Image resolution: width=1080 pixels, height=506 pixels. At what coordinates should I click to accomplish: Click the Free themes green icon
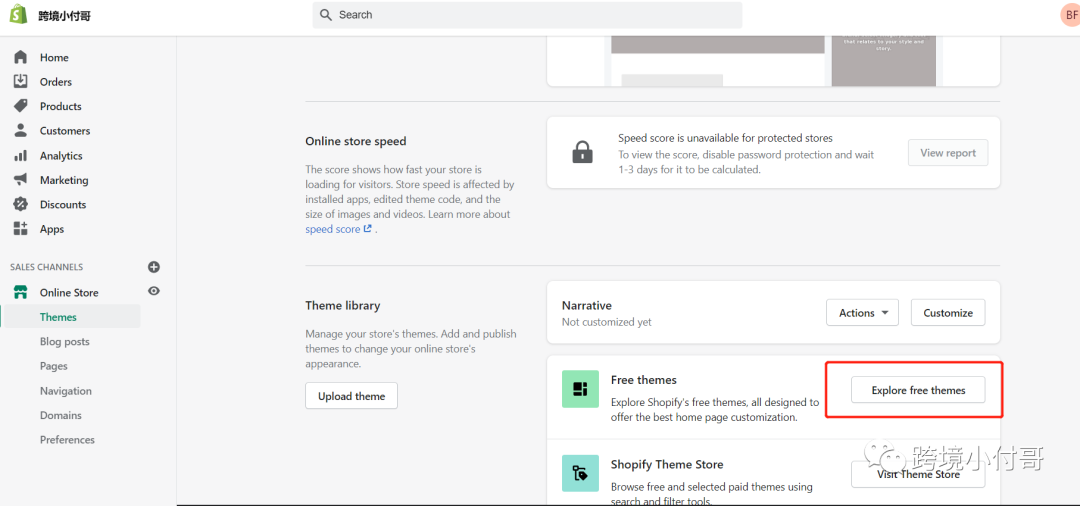tap(580, 389)
